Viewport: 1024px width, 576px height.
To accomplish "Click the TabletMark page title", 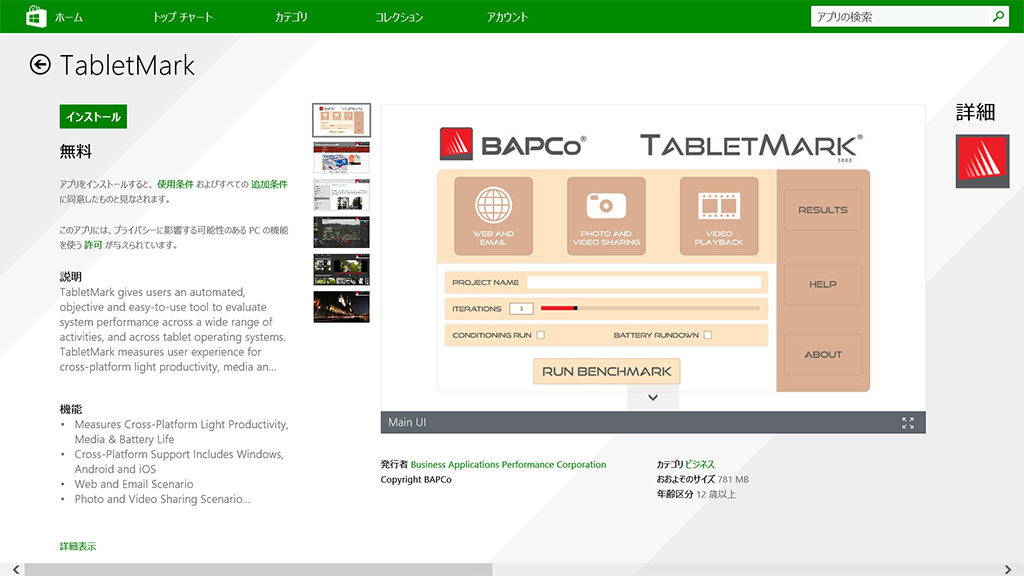I will click(127, 65).
